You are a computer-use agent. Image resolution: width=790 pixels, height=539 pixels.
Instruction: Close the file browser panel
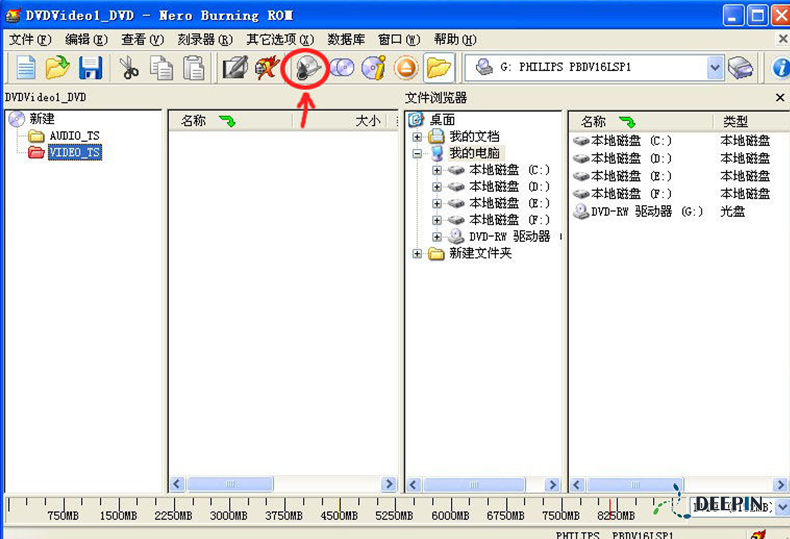780,98
